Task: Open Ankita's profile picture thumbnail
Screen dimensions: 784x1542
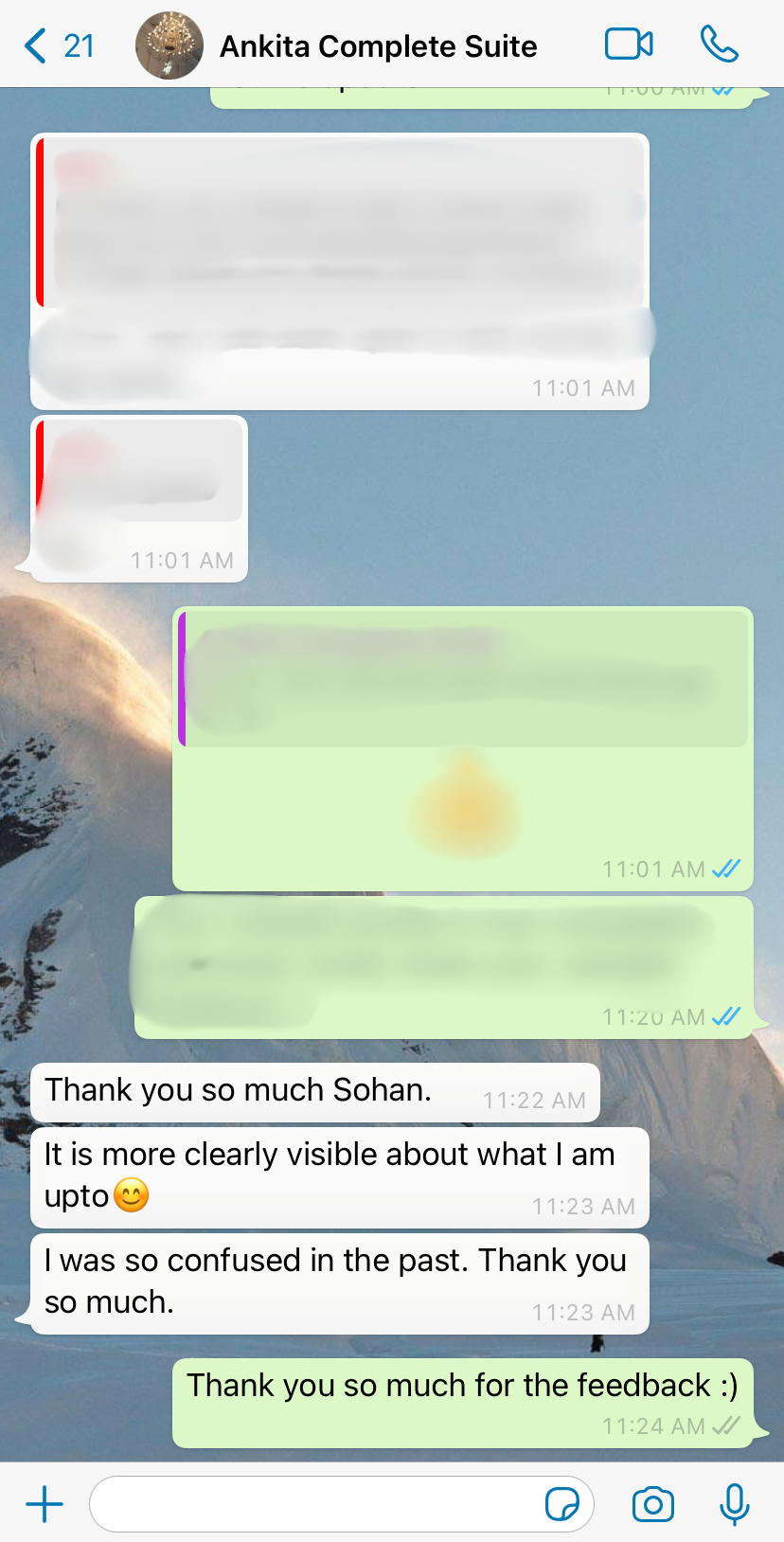Action: pyautogui.click(x=169, y=45)
